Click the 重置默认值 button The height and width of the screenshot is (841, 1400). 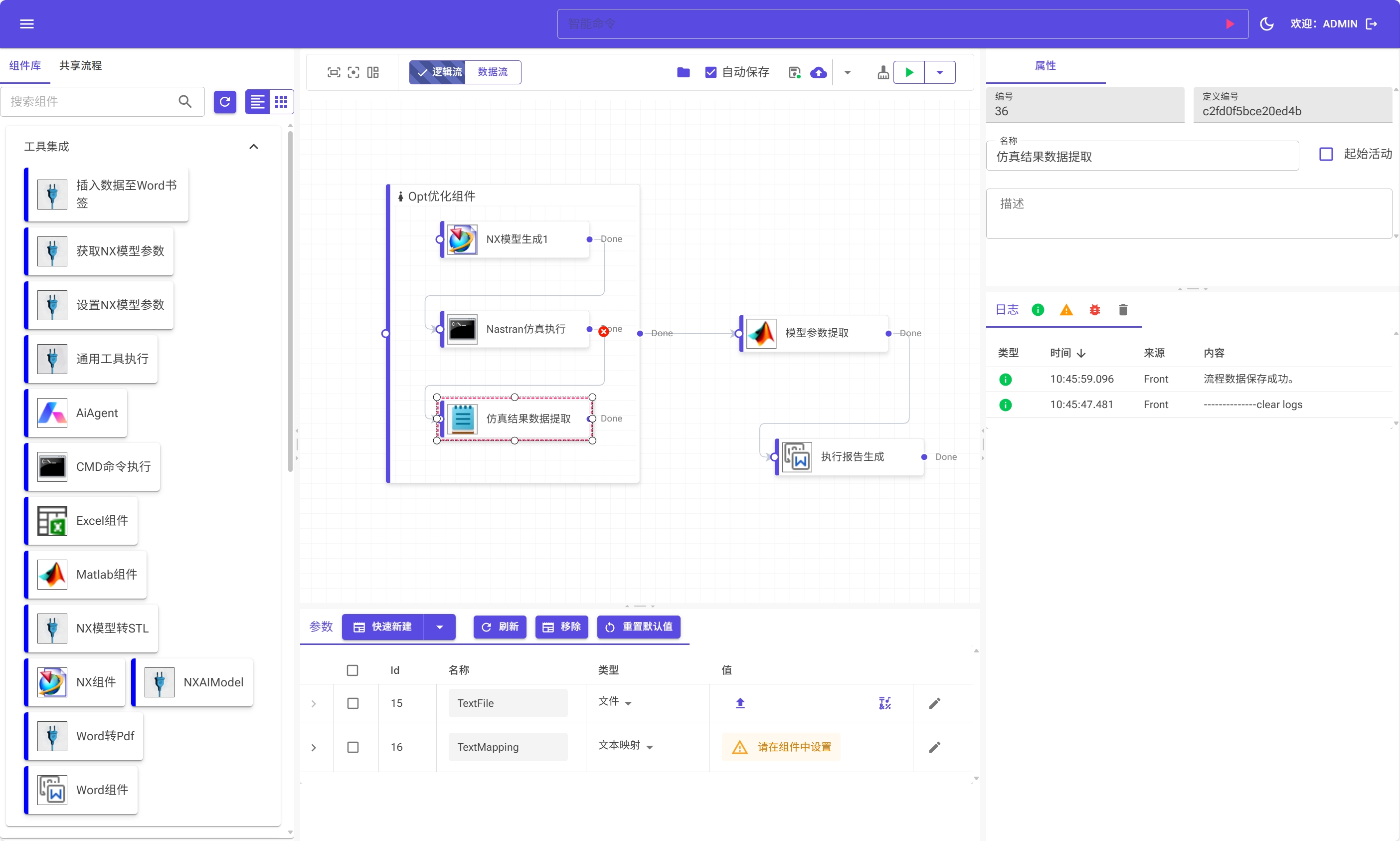tap(638, 627)
